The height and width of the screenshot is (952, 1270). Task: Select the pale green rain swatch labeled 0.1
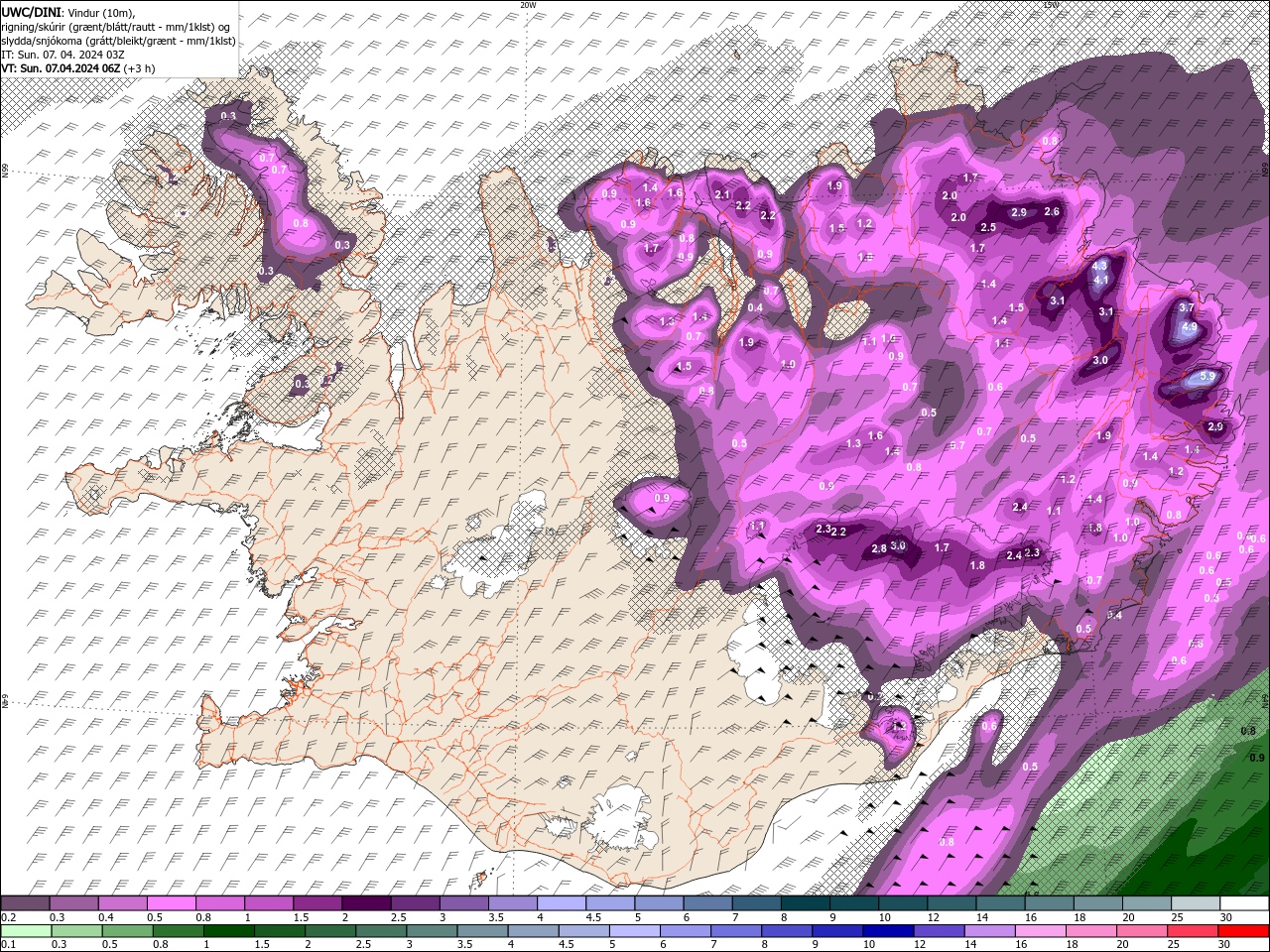pos(26,931)
